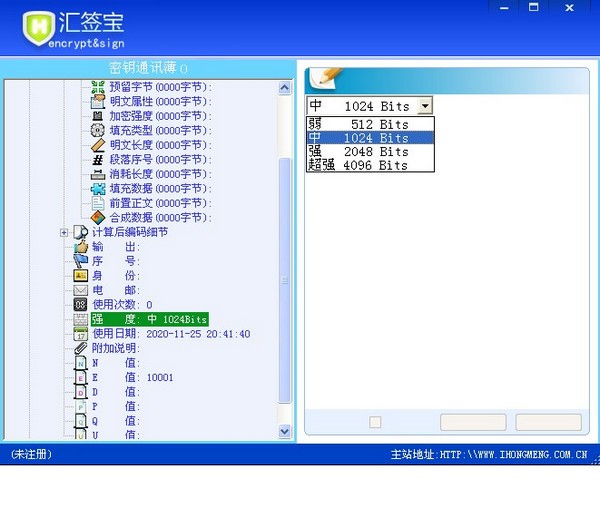This screenshot has width=600, height=528.
Task: Click the 填充数据 puzzle piece icon
Action: tap(98, 188)
